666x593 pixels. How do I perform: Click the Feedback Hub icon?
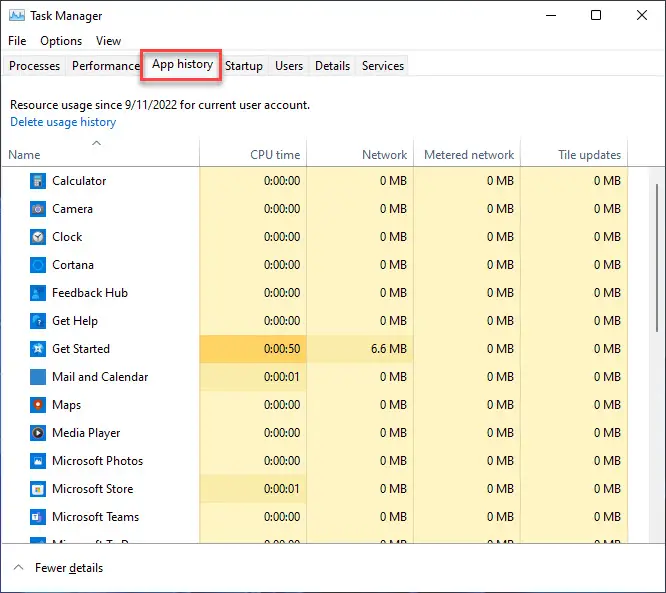click(38, 293)
